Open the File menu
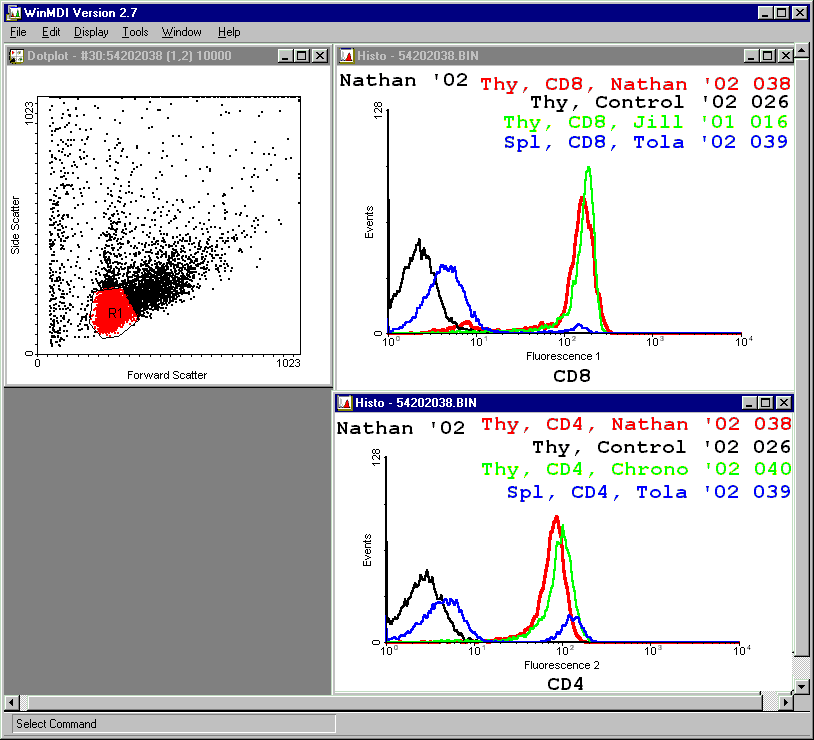814x740 pixels. pos(18,32)
